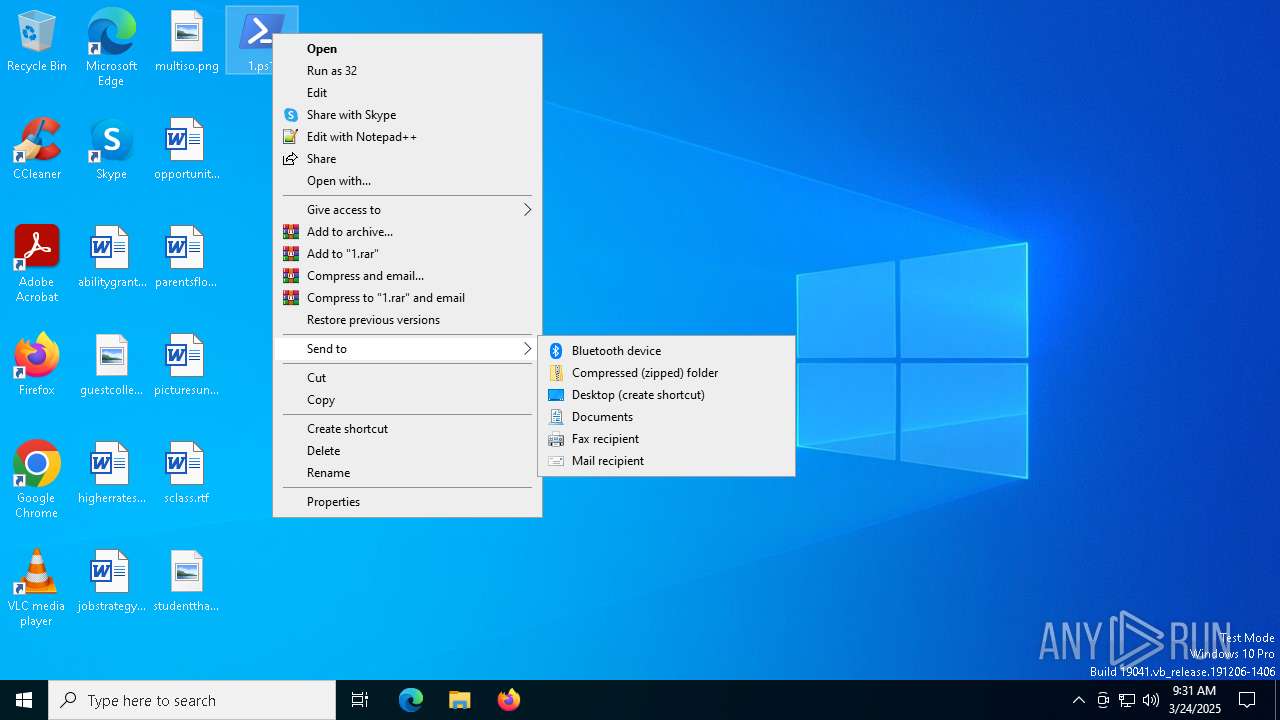Select the parentsflo... Word document
1280x720 pixels.
[x=186, y=258]
